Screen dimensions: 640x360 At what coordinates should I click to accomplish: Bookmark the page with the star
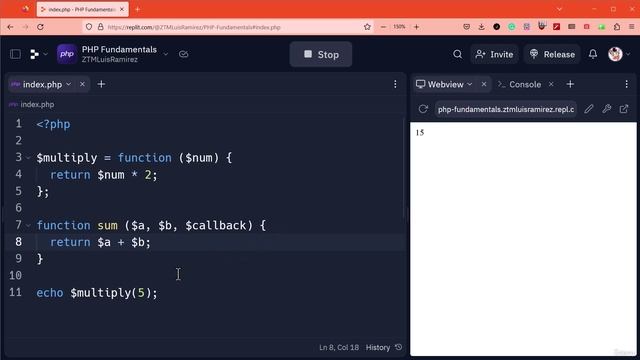[367, 27]
